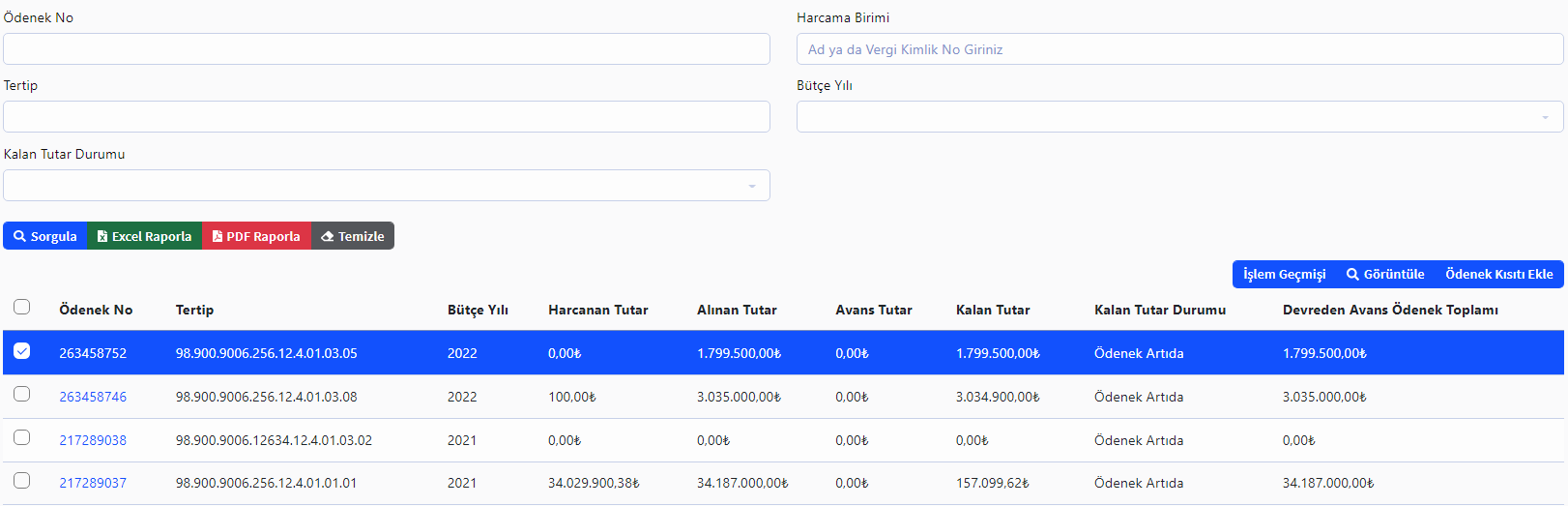Check the row for 263458746
This screenshot has width=1568, height=506.
pos(22,395)
